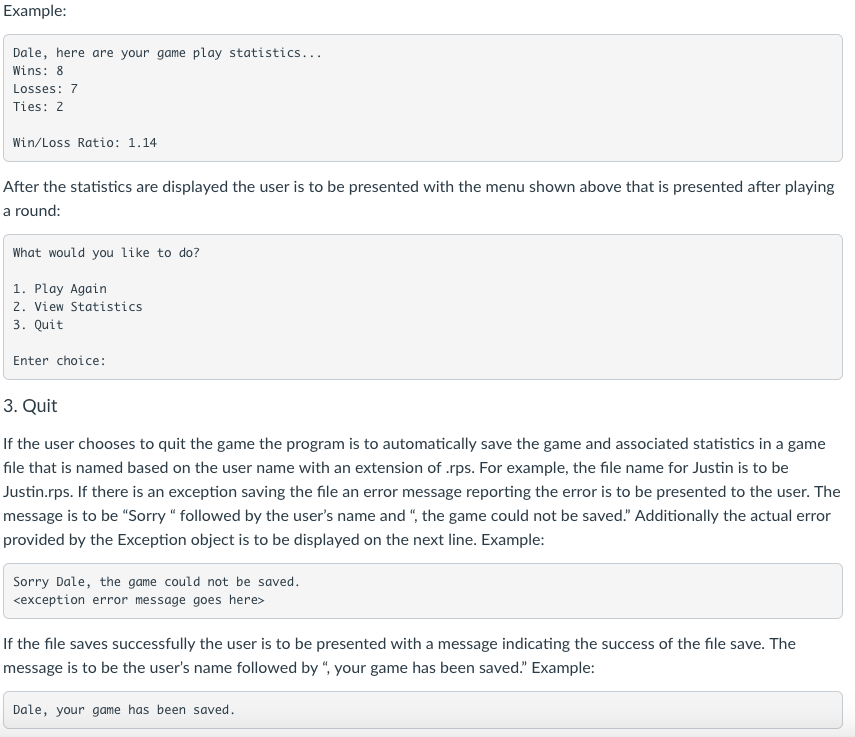Click the "Dale, your game has been saved." line
This screenshot has width=855, height=737.
point(124,710)
